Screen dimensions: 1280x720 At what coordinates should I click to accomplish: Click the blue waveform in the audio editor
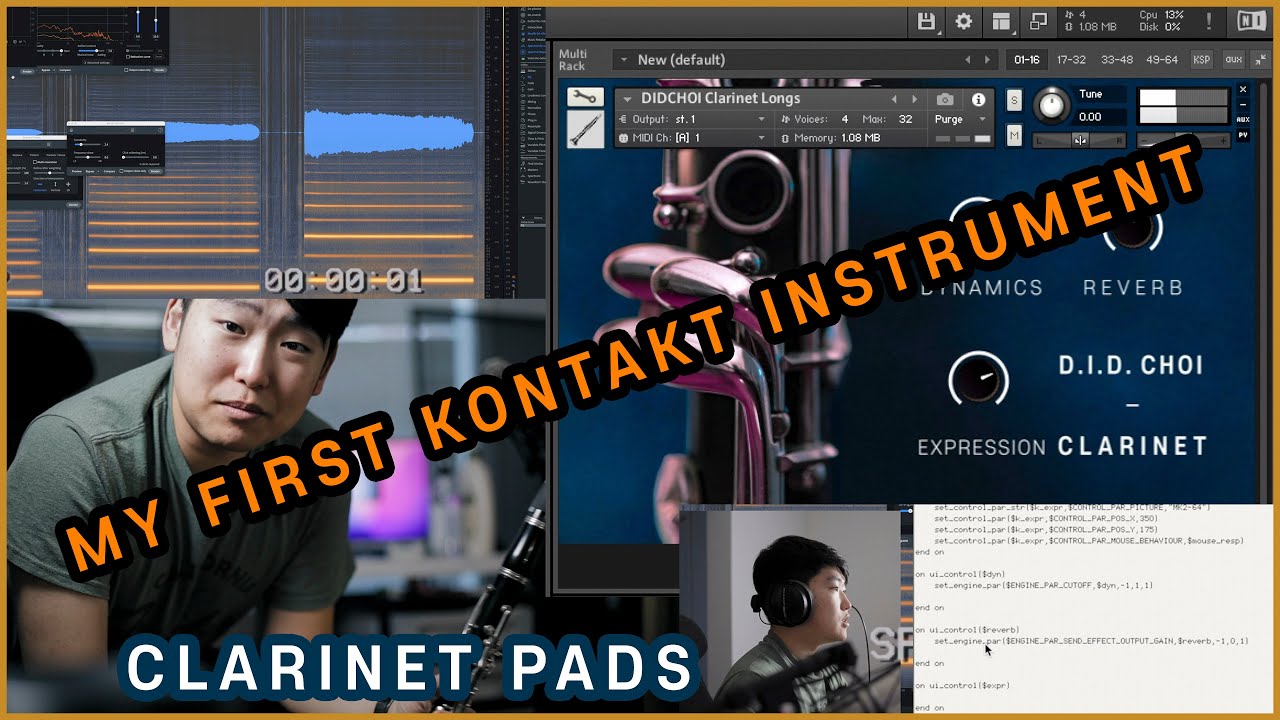[x=389, y=133]
